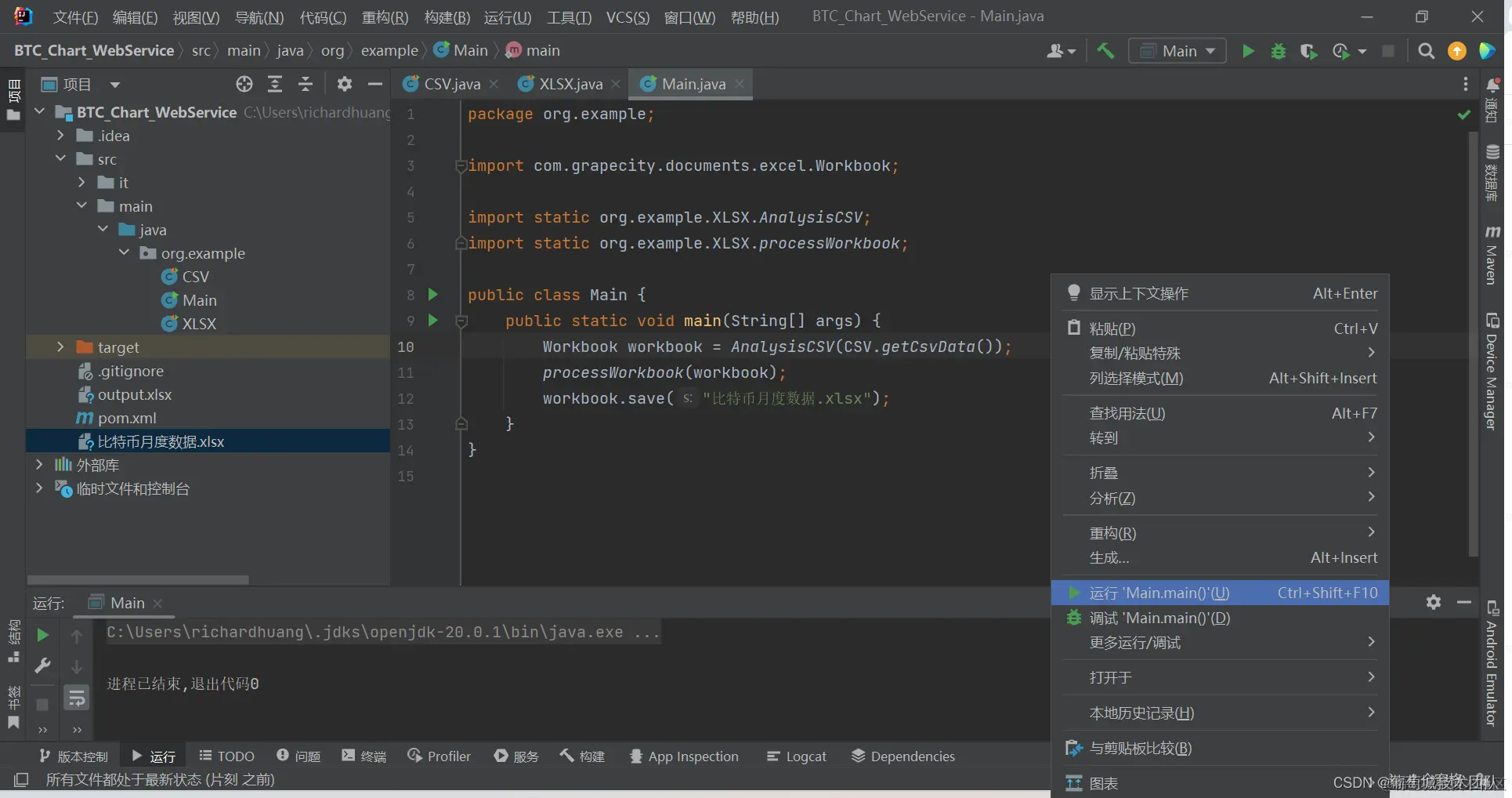Click the green Run button in top toolbar
Image resolution: width=1512 pixels, height=798 pixels.
coord(1248,51)
